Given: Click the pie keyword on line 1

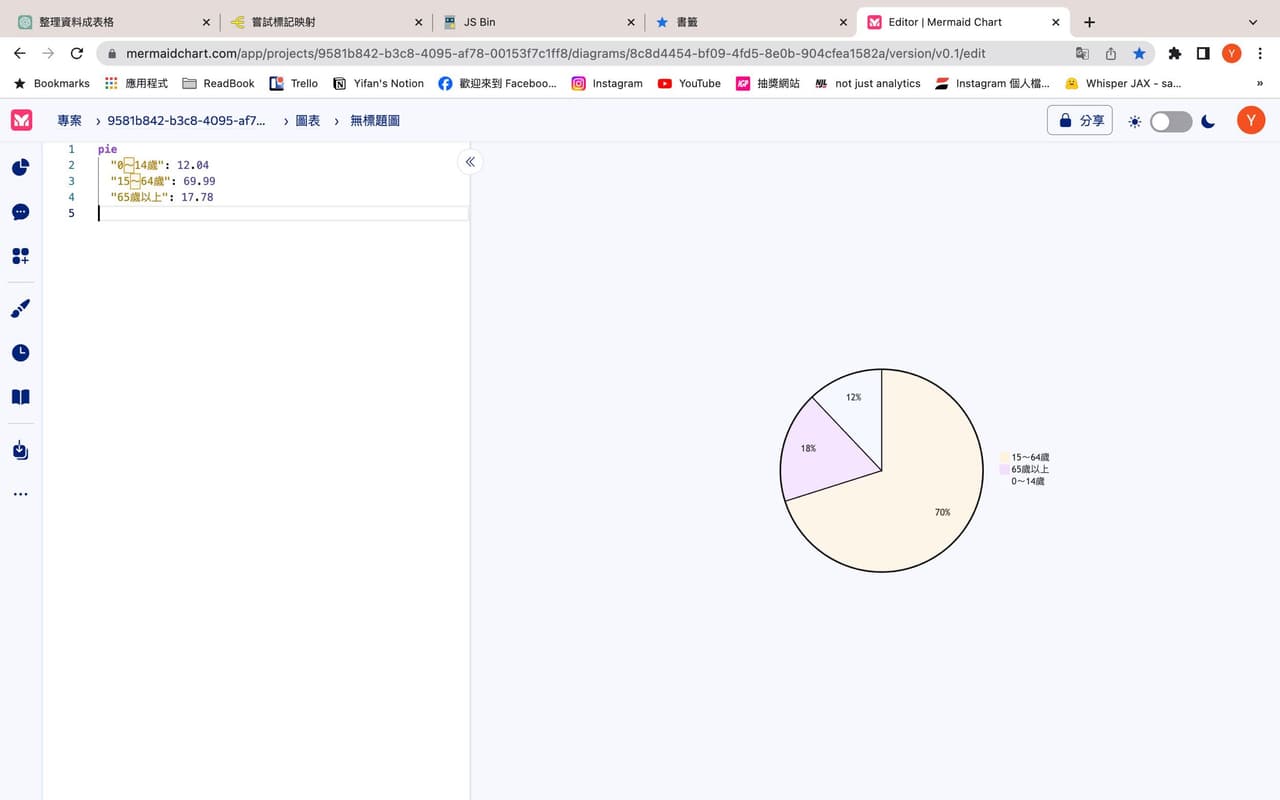Looking at the screenshot, I should point(107,149).
